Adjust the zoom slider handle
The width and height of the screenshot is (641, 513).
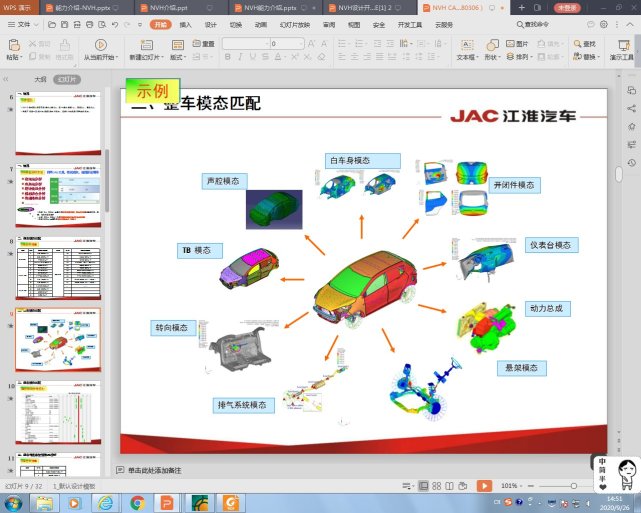click(x=574, y=486)
